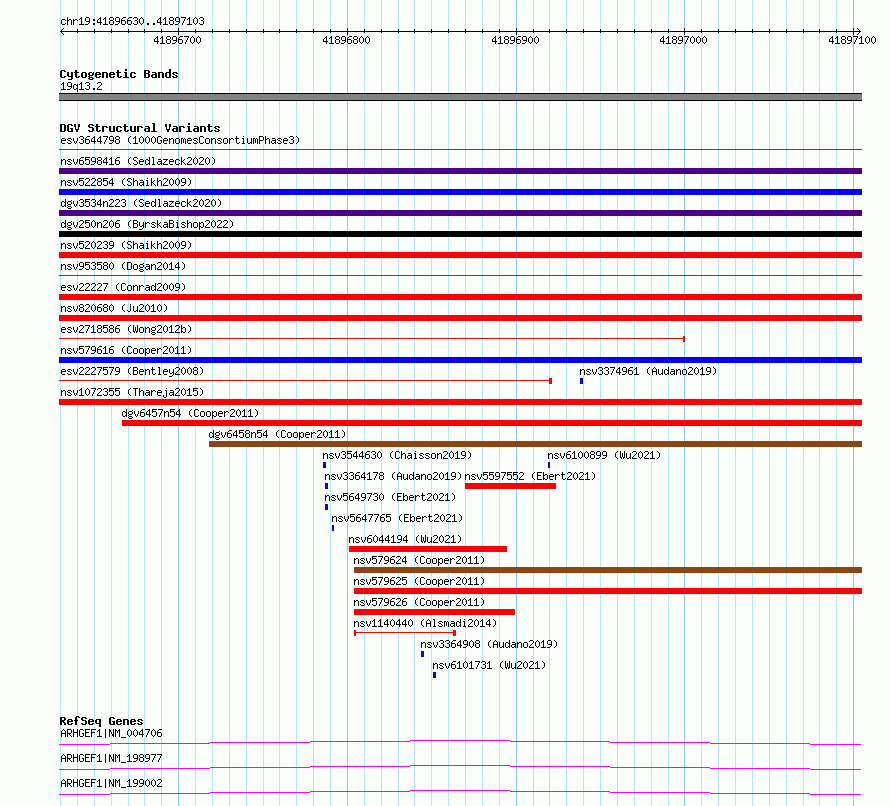Open nsv6100899 (Wu2021) variant label
This screenshot has width=890, height=806.
604,455
